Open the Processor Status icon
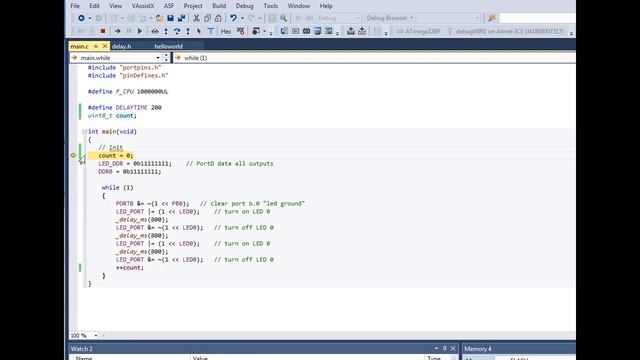The image size is (640, 360). click(317, 31)
